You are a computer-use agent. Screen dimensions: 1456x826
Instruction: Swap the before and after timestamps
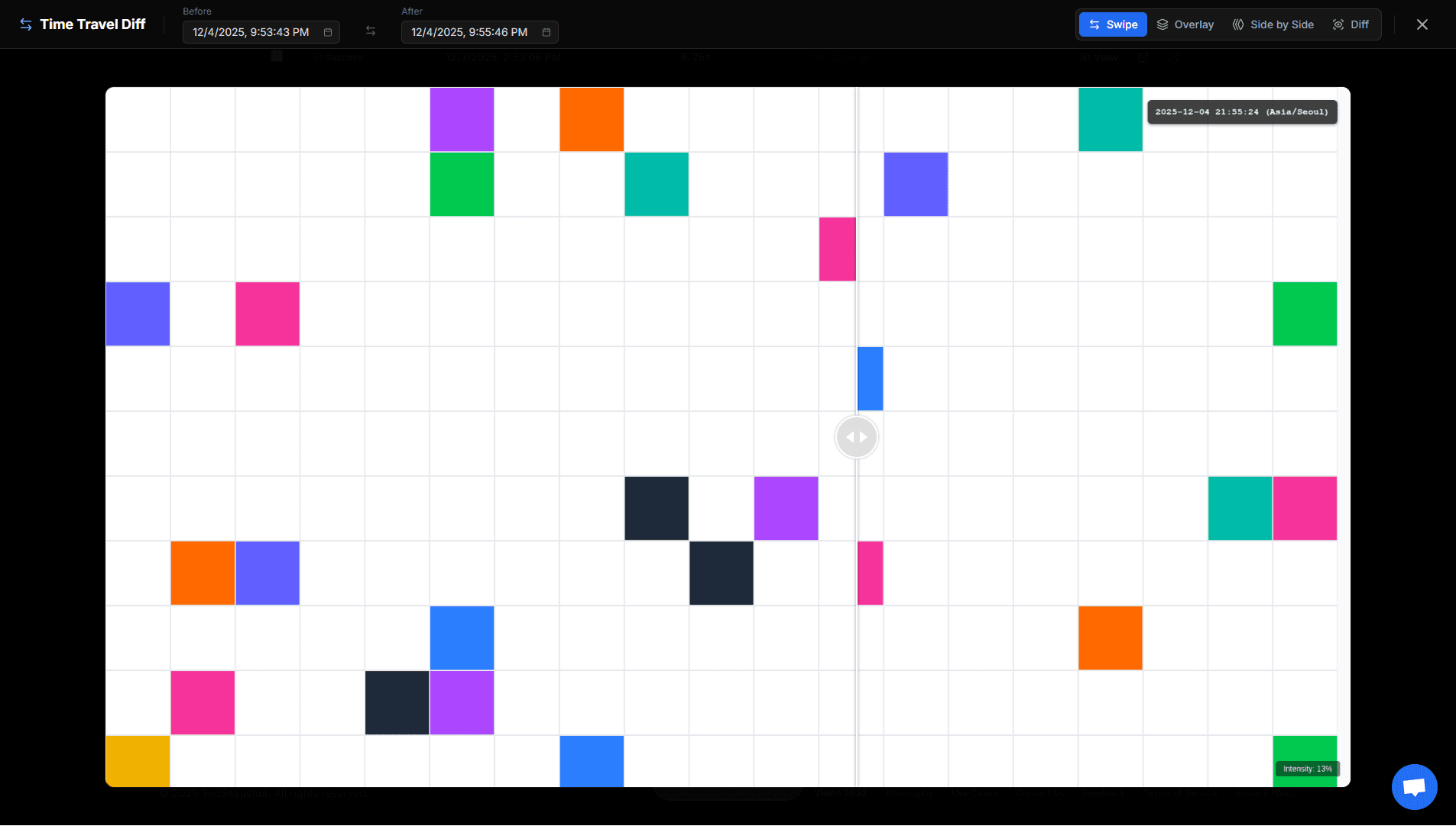371,31
